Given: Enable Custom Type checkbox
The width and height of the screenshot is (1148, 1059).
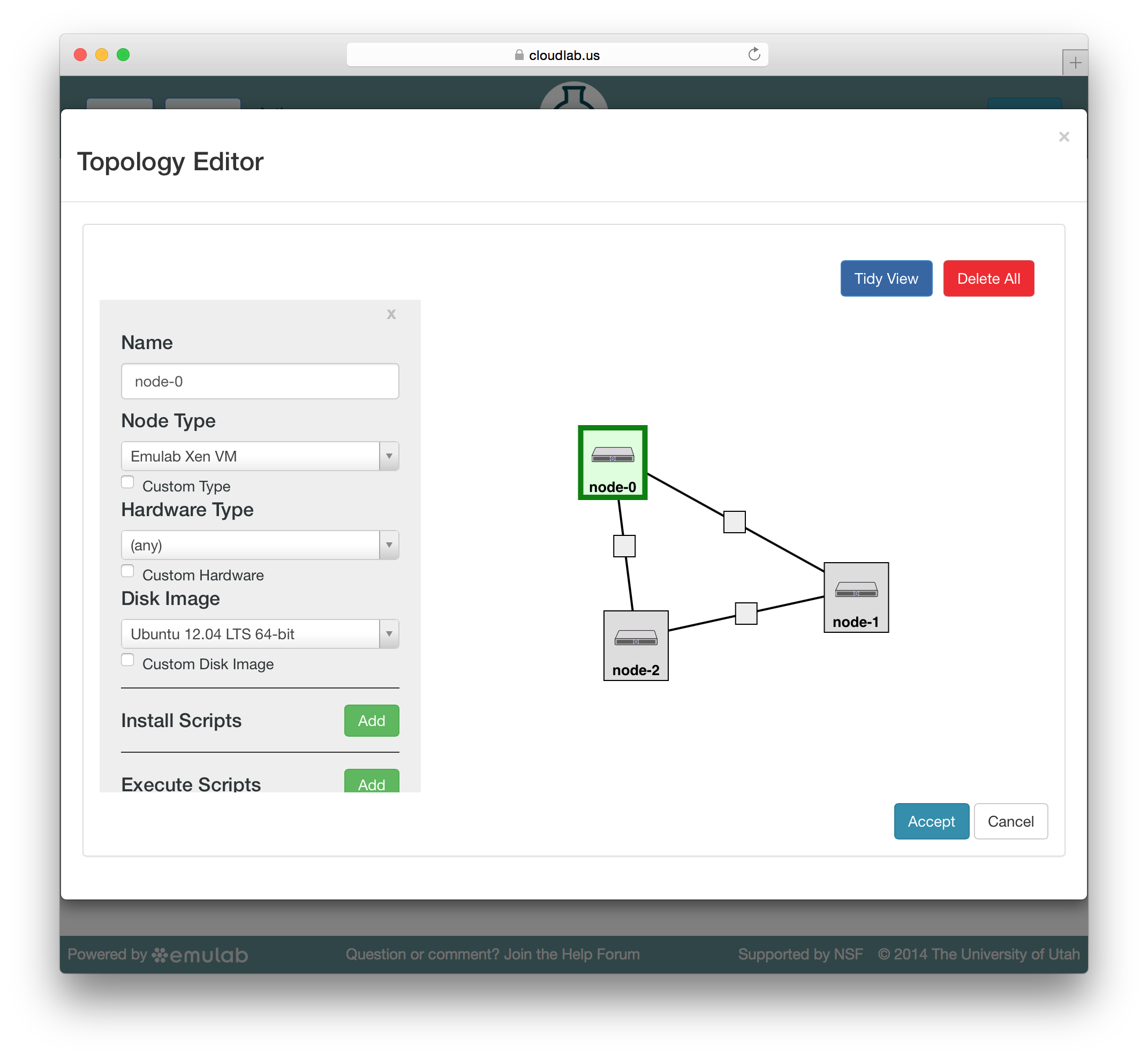Looking at the screenshot, I should coord(127,482).
